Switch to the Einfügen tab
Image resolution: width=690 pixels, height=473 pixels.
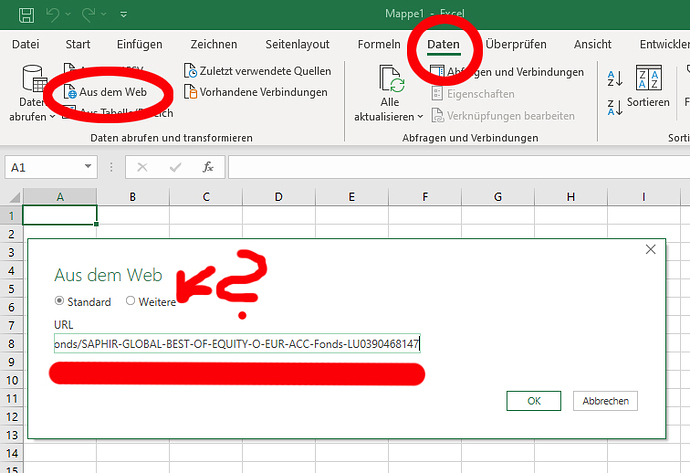click(x=139, y=44)
